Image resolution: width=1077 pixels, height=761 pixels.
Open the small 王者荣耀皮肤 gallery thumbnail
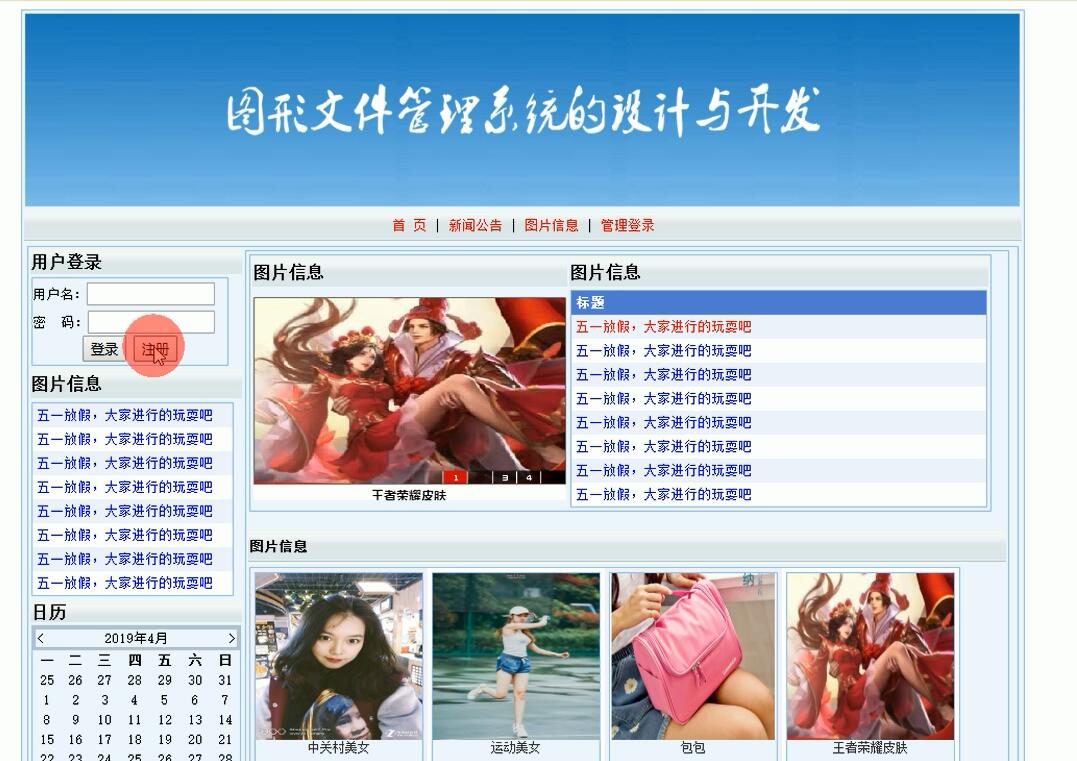point(870,656)
